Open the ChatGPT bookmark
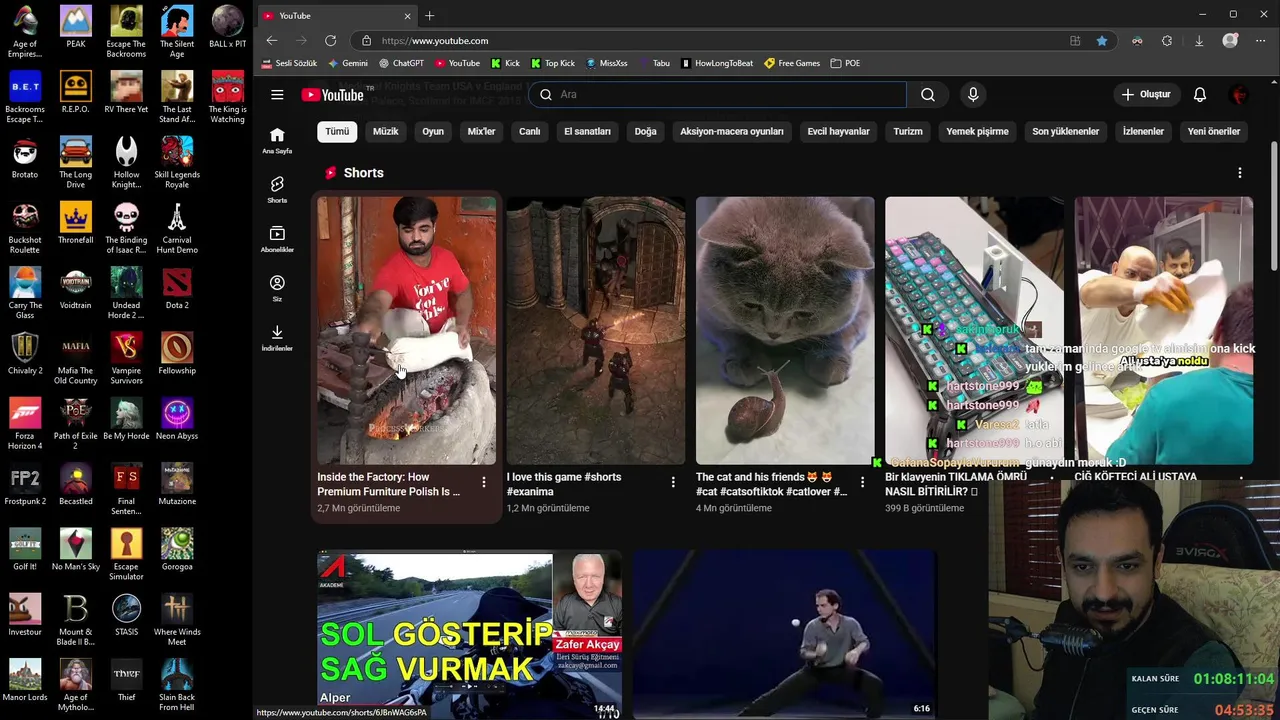The width and height of the screenshot is (1280, 720). [401, 63]
